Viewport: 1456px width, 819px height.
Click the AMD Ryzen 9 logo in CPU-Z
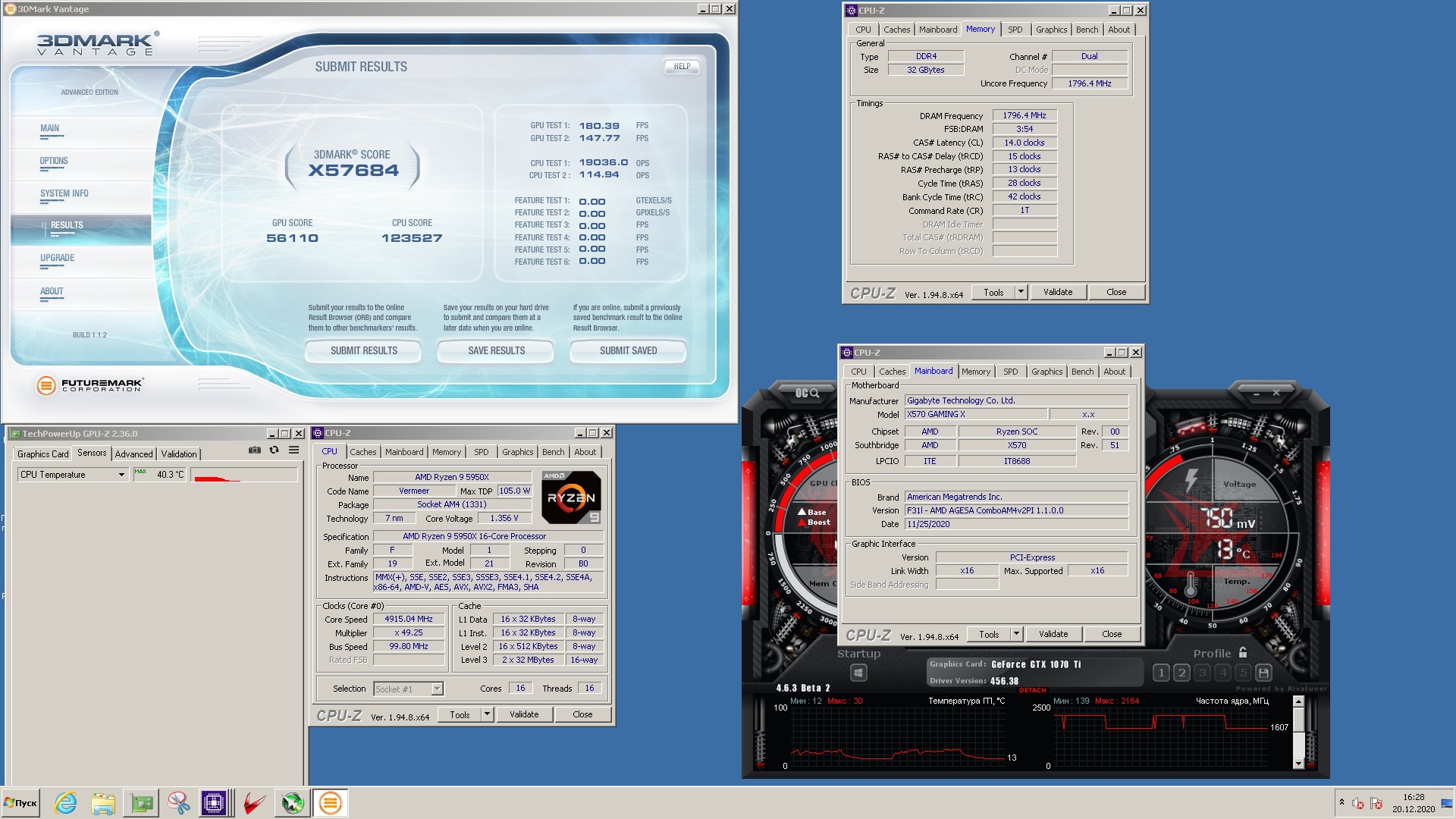point(571,497)
